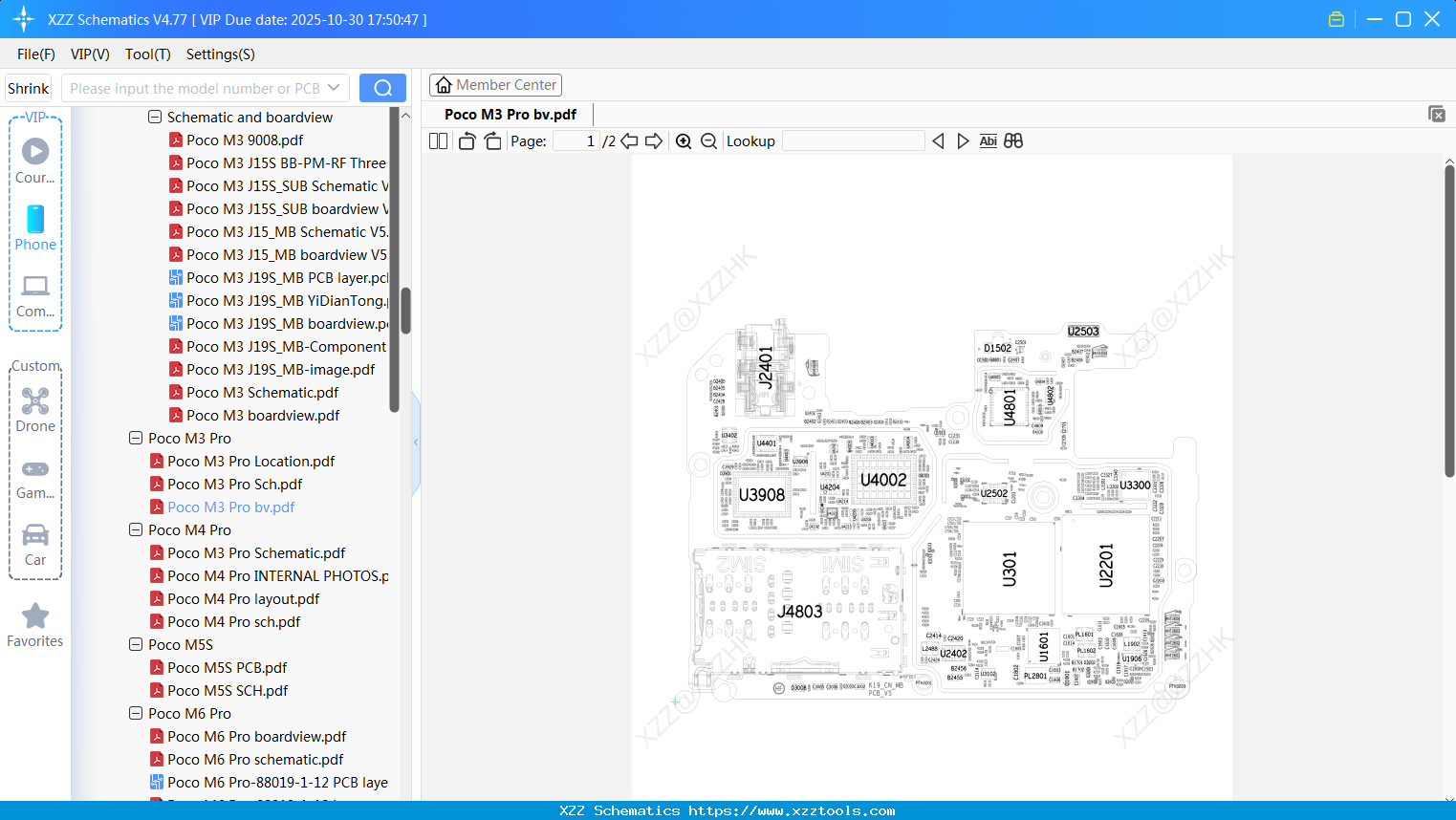
Task: Open the VIP(V) menu
Action: pyautogui.click(x=90, y=54)
